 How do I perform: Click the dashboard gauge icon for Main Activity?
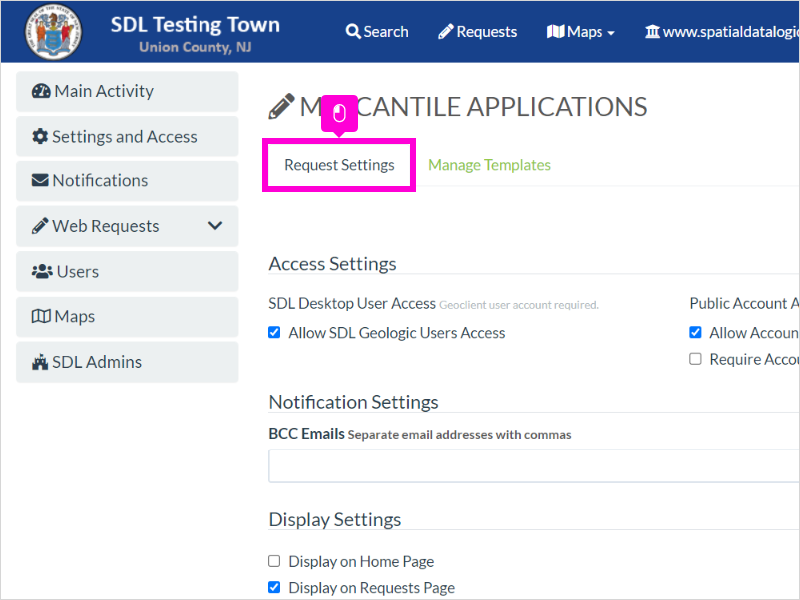click(x=41, y=91)
